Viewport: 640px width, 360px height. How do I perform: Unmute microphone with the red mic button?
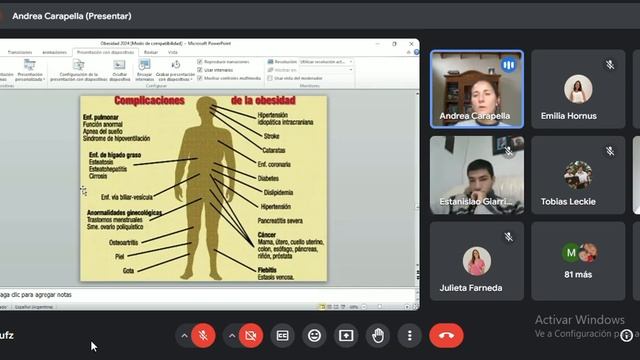203,336
